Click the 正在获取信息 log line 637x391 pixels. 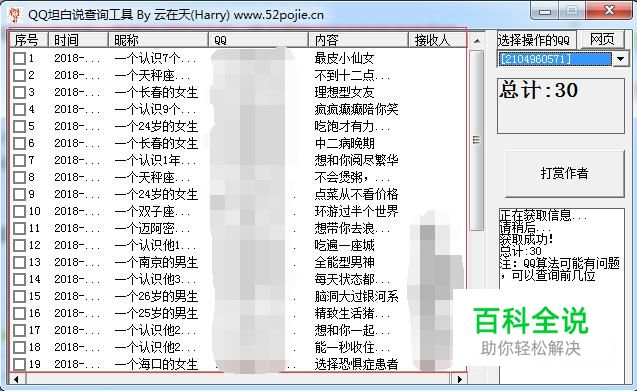(x=543, y=215)
